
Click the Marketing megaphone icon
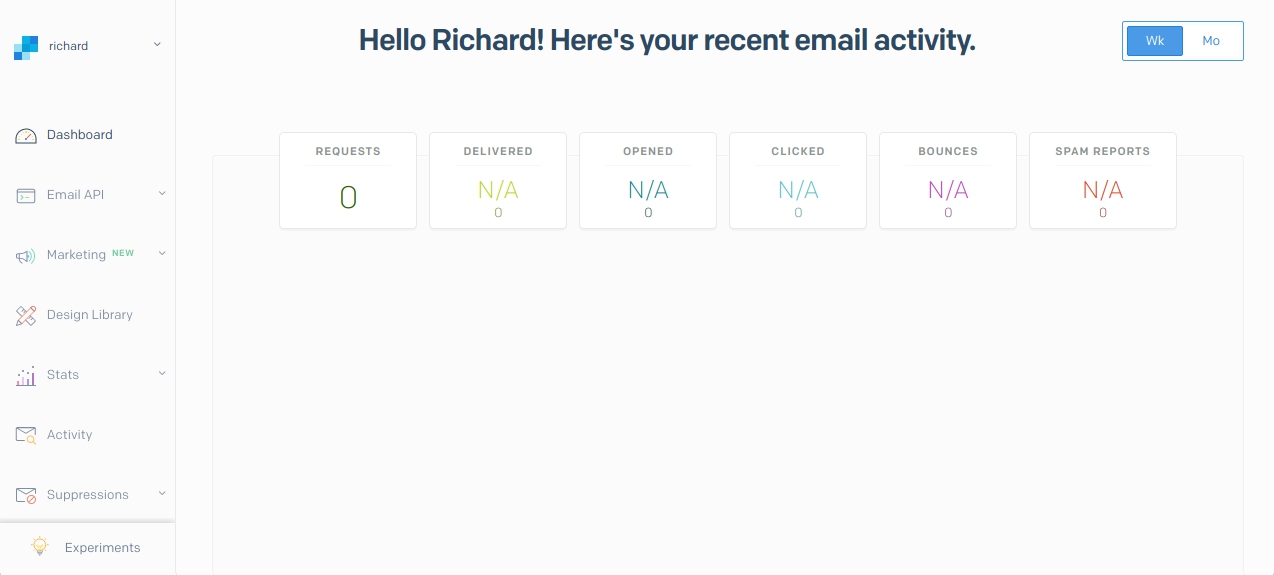[26, 256]
